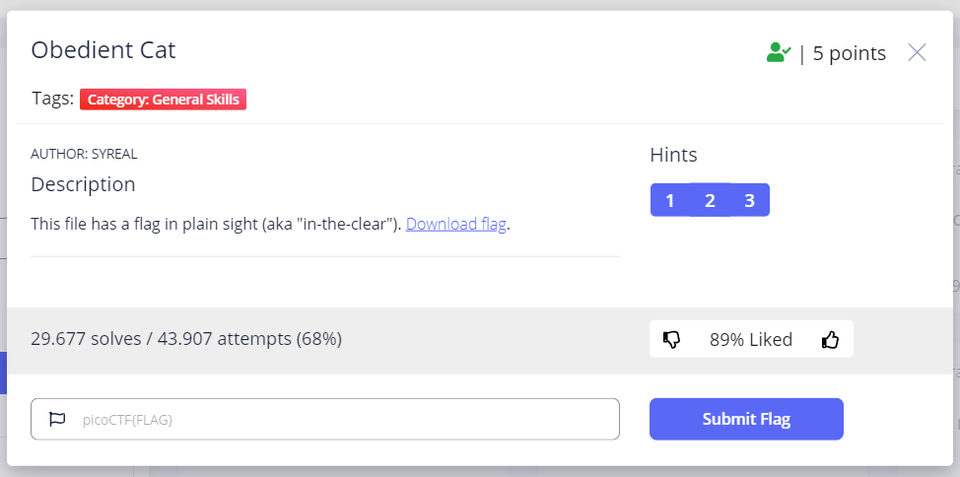This screenshot has width=960, height=477.
Task: Click the green solved-user check icon
Action: point(779,52)
